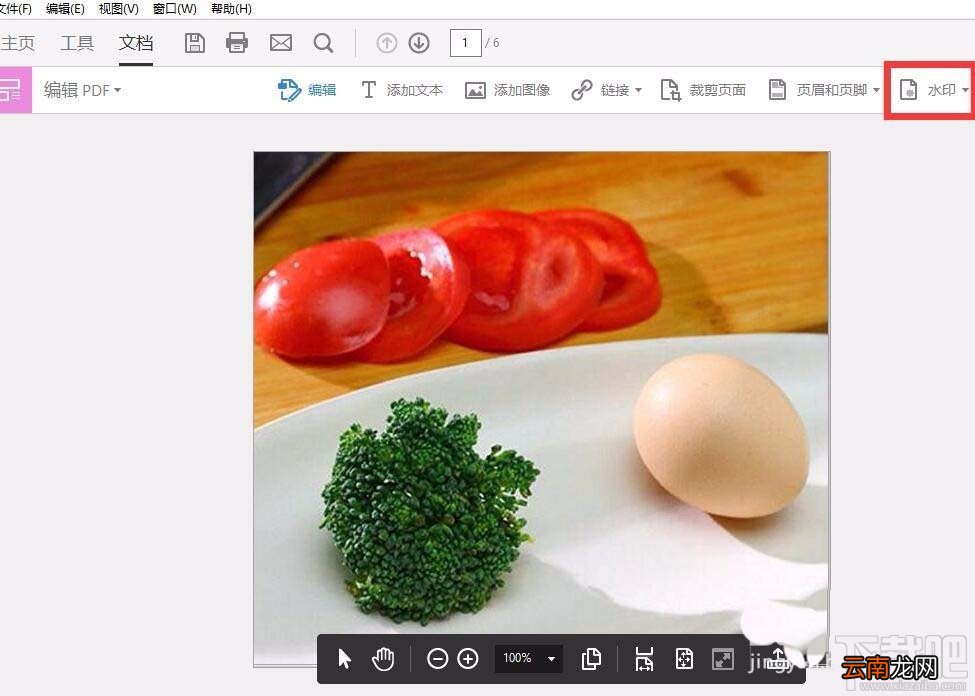This screenshot has width=975, height=696.
Task: Open the 视图(V) menu
Action: coord(119,9)
